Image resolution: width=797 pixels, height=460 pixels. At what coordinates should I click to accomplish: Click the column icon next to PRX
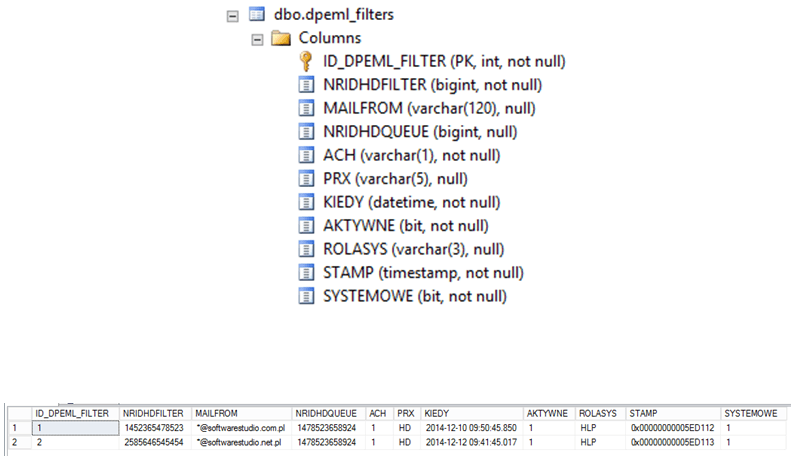(306, 178)
